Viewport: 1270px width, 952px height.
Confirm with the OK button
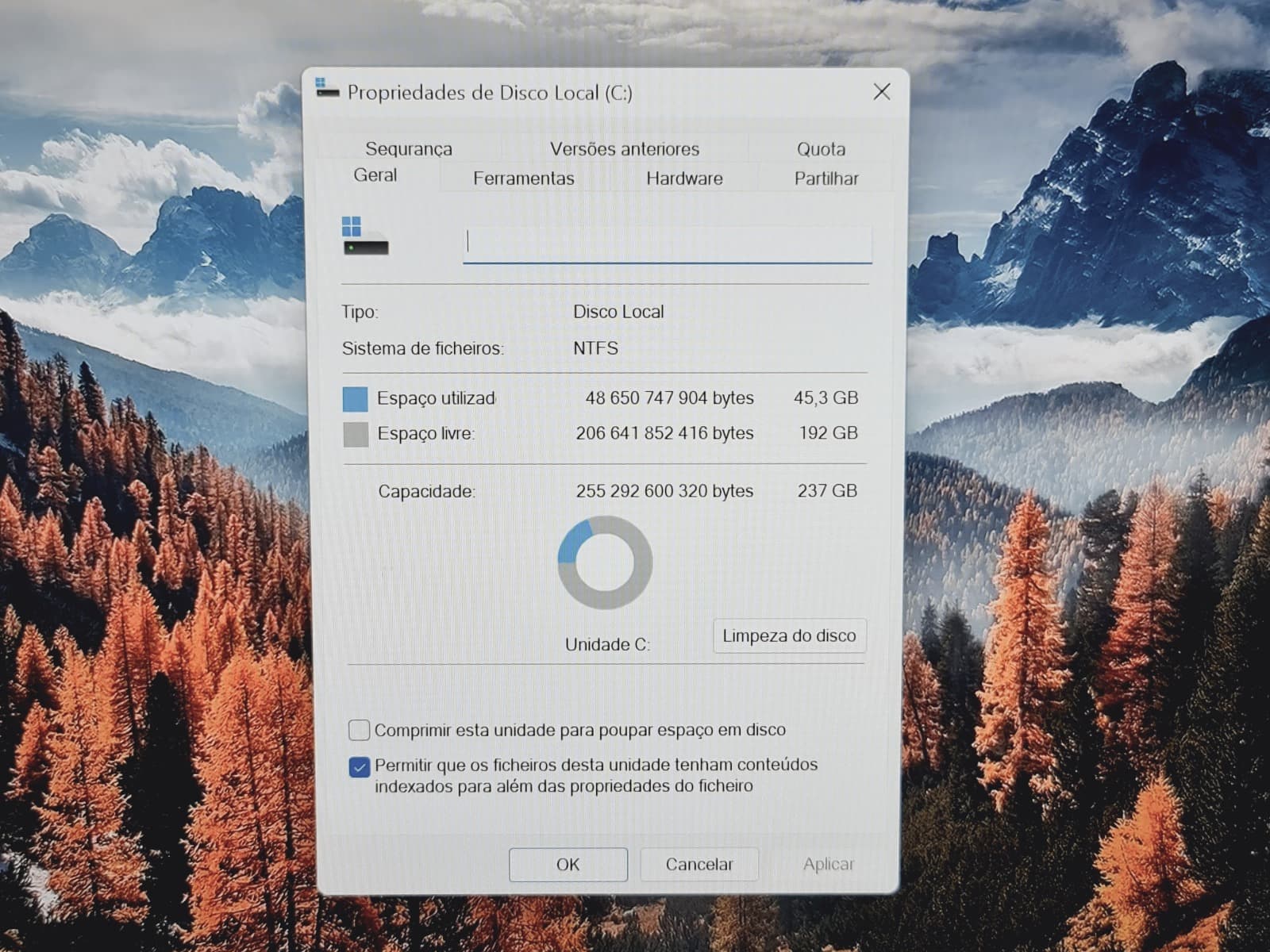pos(568,864)
